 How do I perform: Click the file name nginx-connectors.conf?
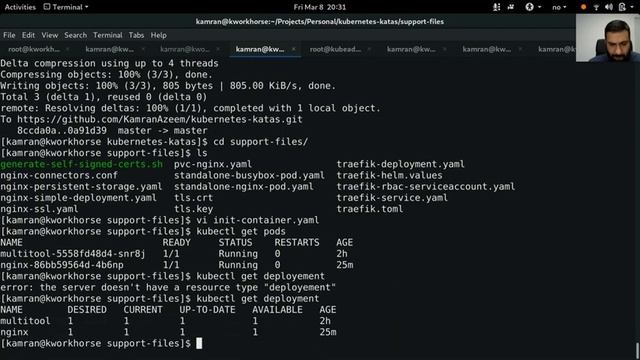click(x=59, y=175)
